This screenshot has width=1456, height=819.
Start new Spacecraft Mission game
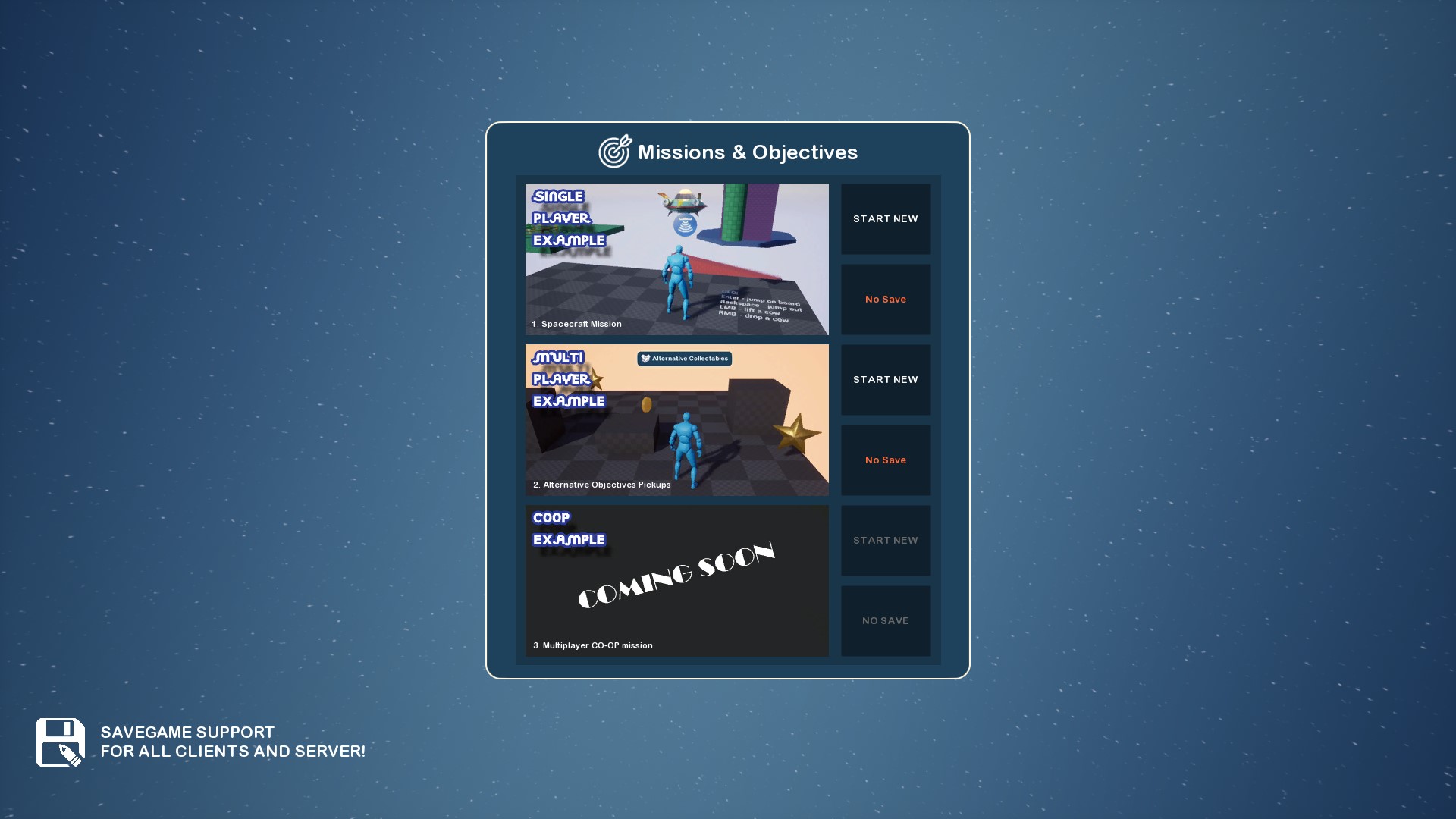click(885, 219)
